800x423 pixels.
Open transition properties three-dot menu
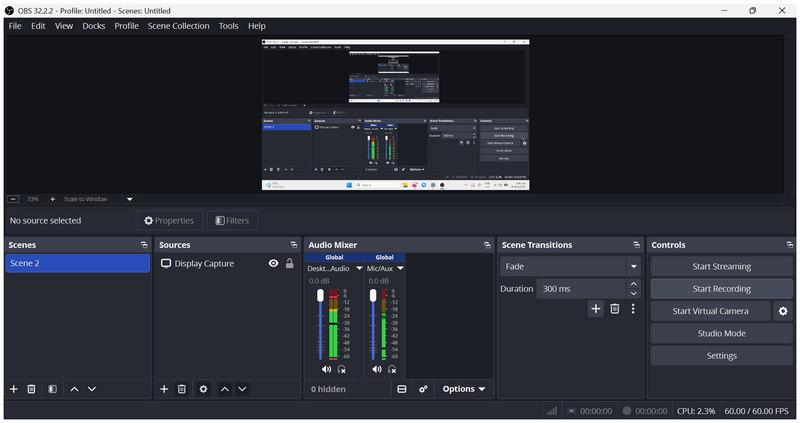(x=633, y=309)
